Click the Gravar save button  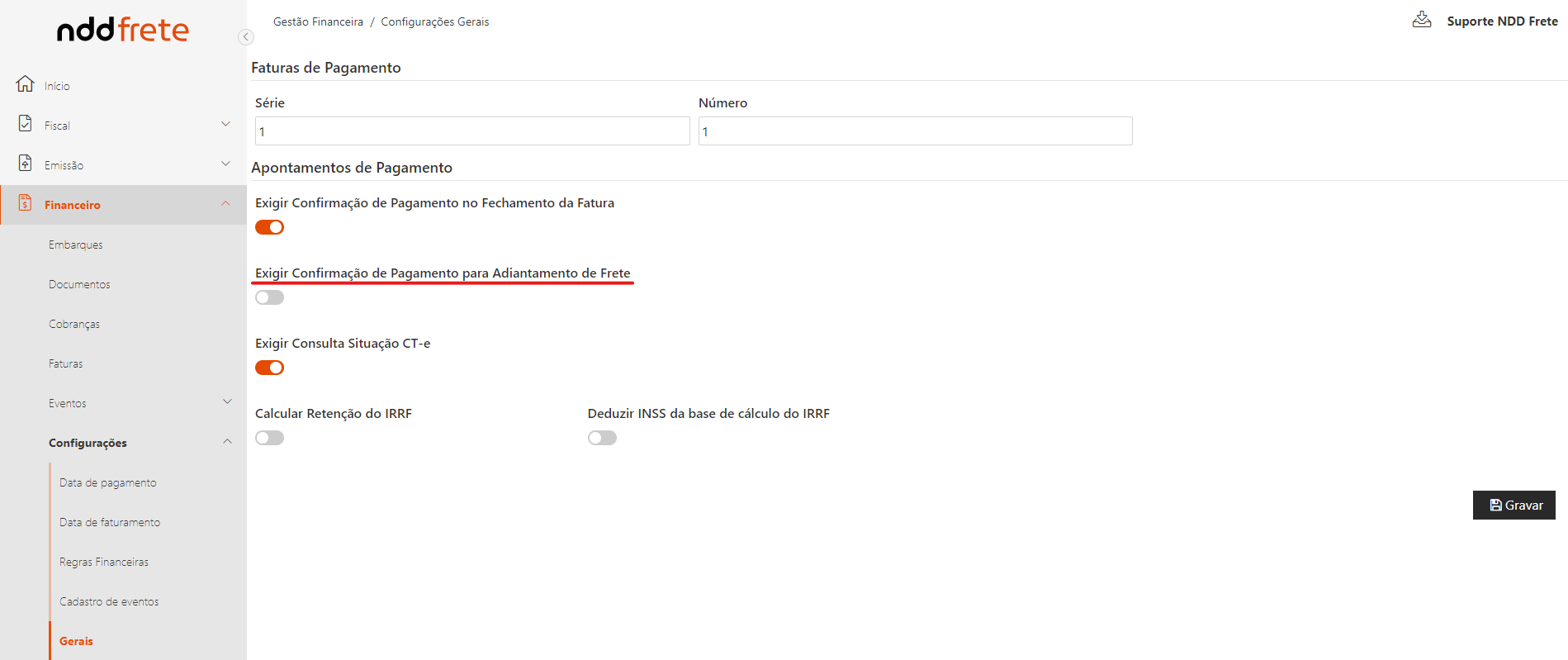(x=1514, y=506)
